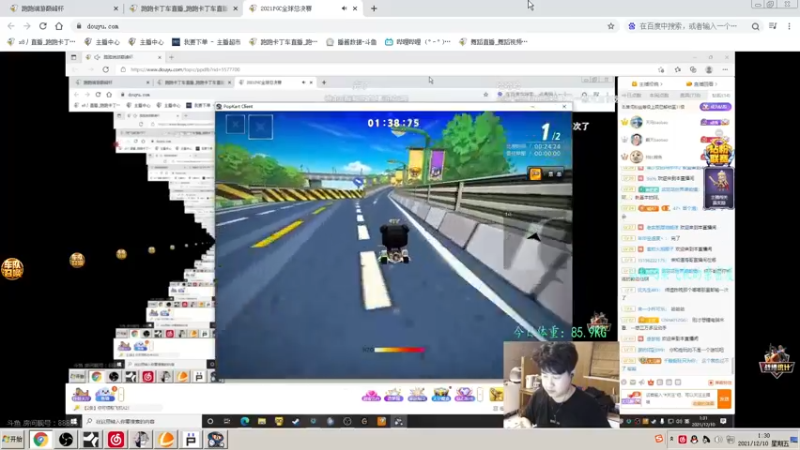800x450 pixels.
Task: Click the Baidu search input box
Action: click(x=688, y=26)
